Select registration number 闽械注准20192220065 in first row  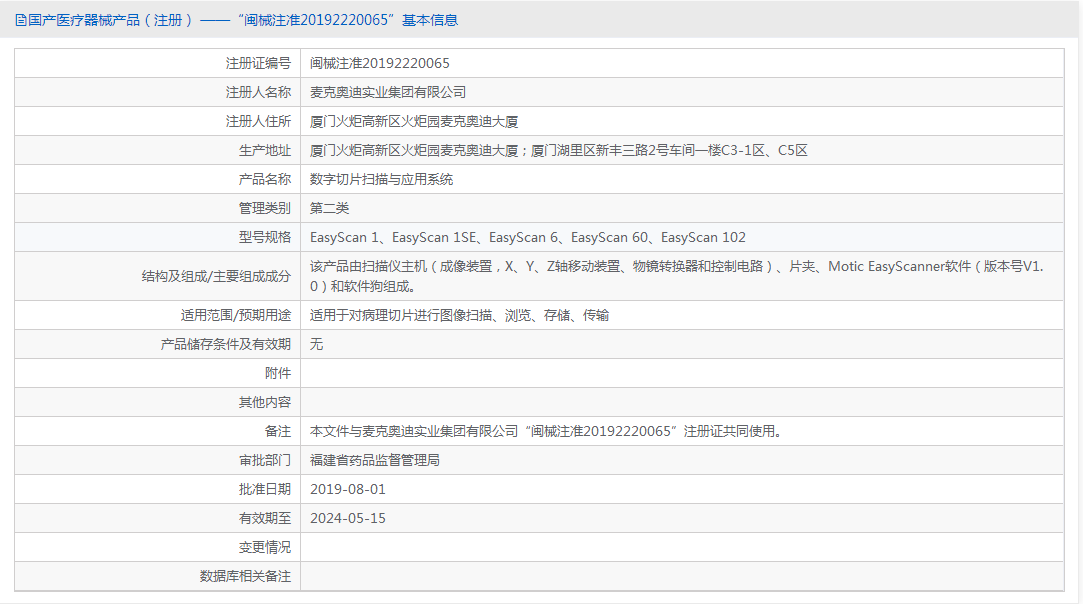[x=379, y=64]
